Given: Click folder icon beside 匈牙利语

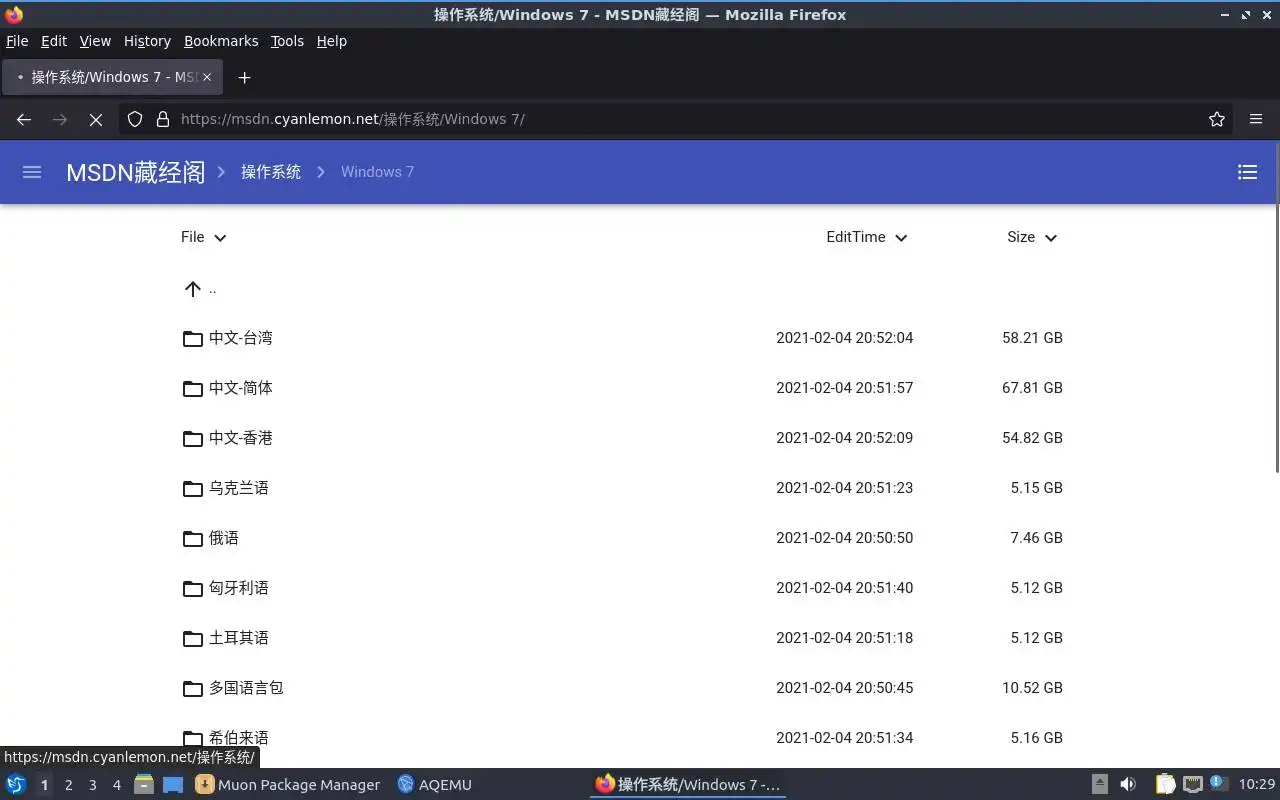Looking at the screenshot, I should click(x=193, y=588).
